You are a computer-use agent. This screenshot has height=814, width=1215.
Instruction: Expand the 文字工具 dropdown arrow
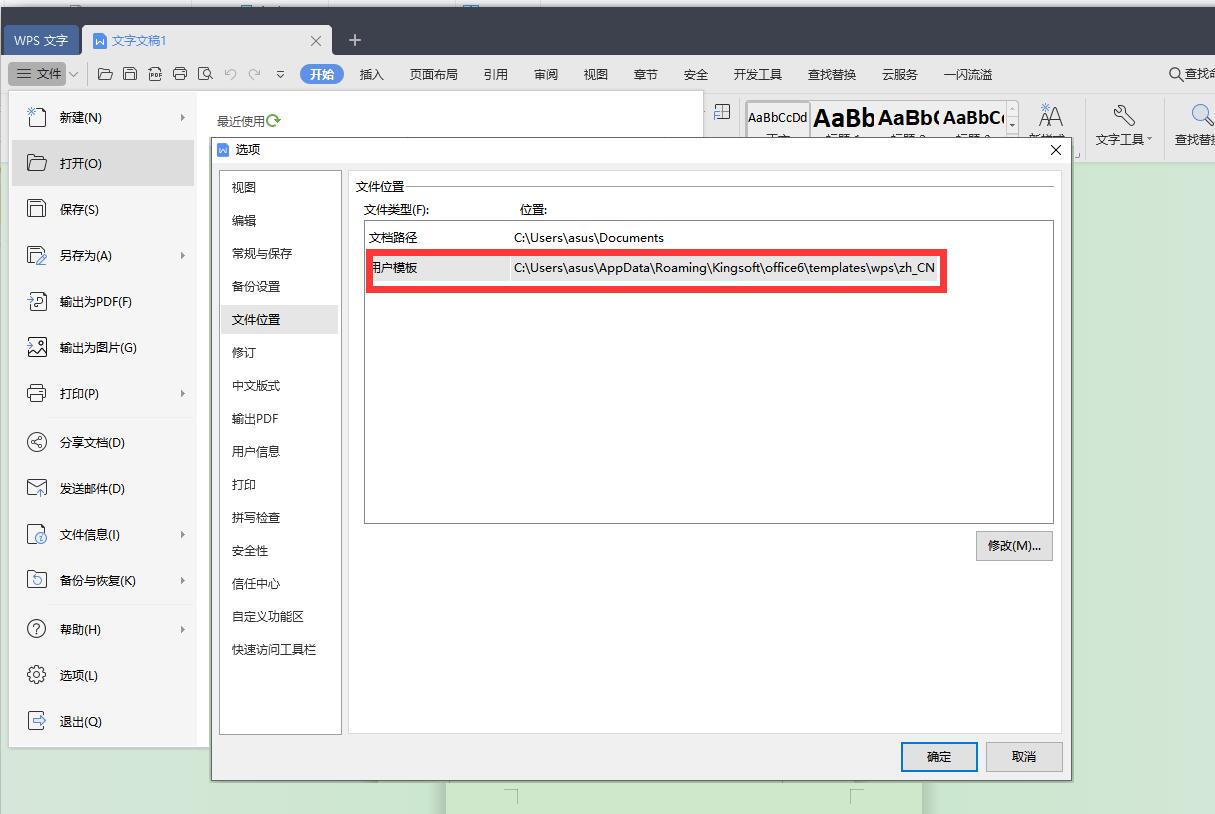[x=1148, y=139]
